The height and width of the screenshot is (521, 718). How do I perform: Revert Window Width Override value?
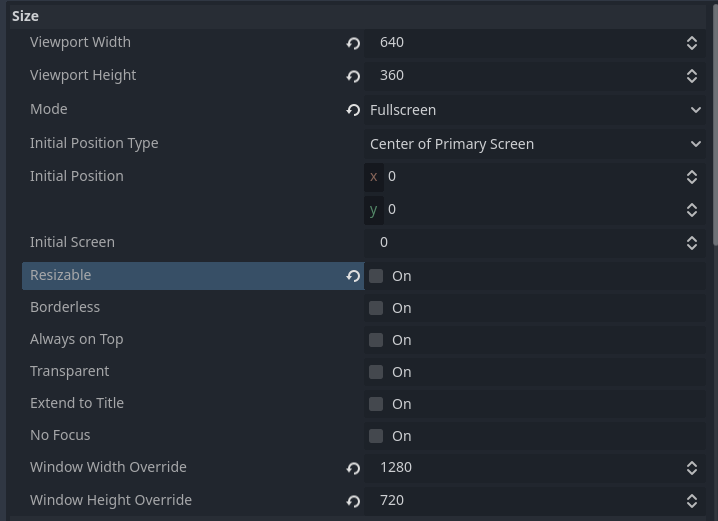point(353,468)
